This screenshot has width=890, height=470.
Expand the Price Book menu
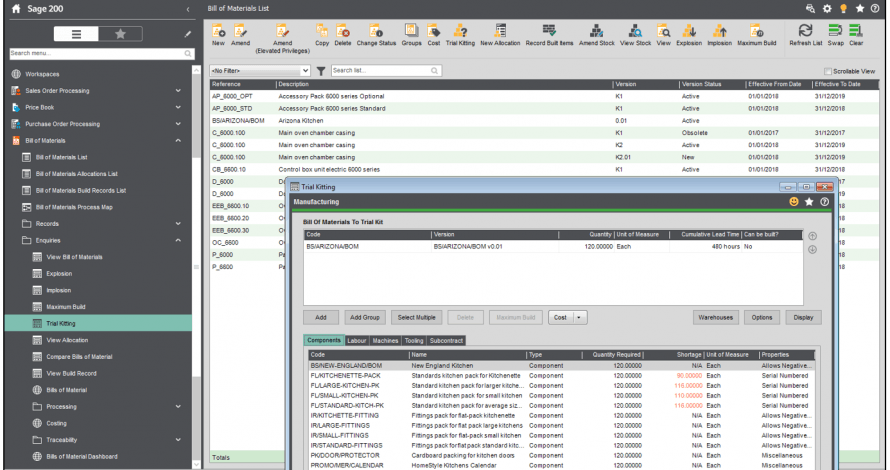click(178, 107)
